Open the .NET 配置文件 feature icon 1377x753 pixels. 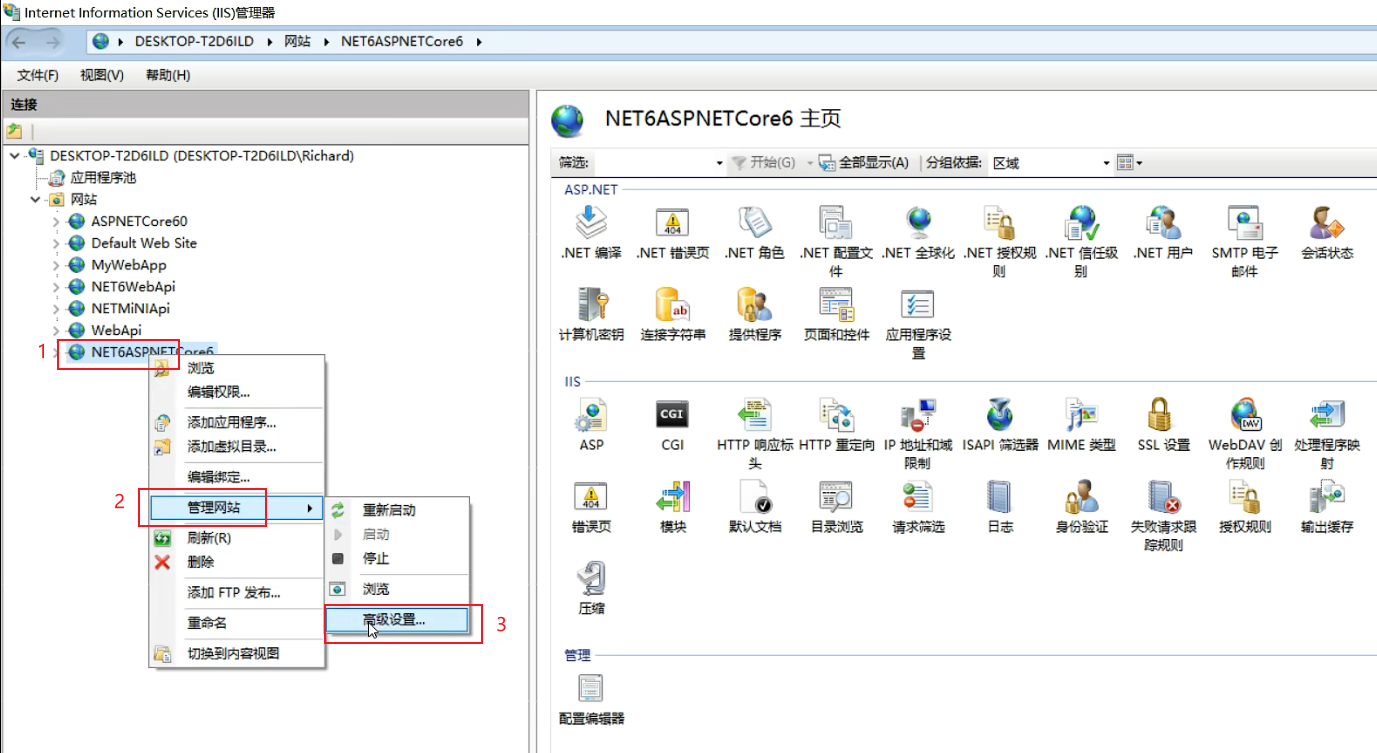[835, 223]
